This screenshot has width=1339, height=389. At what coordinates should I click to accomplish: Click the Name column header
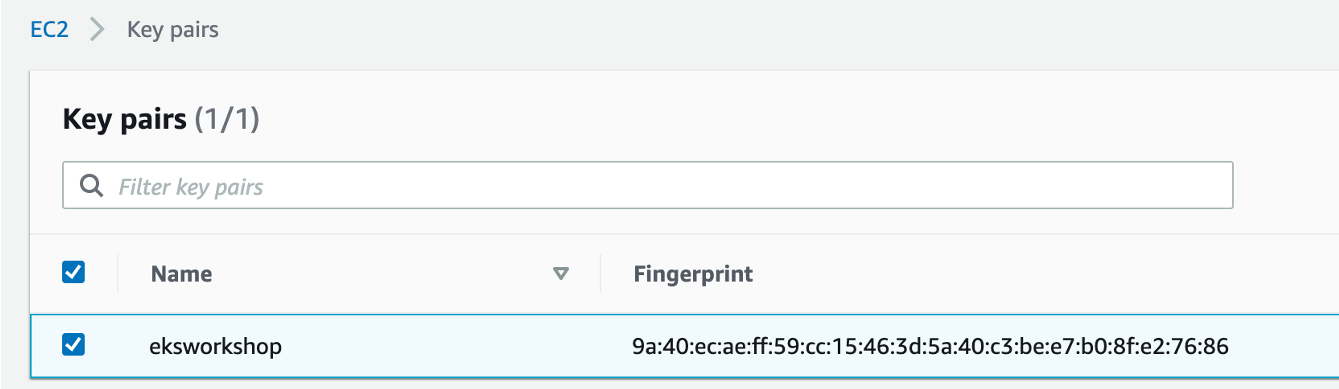(182, 274)
